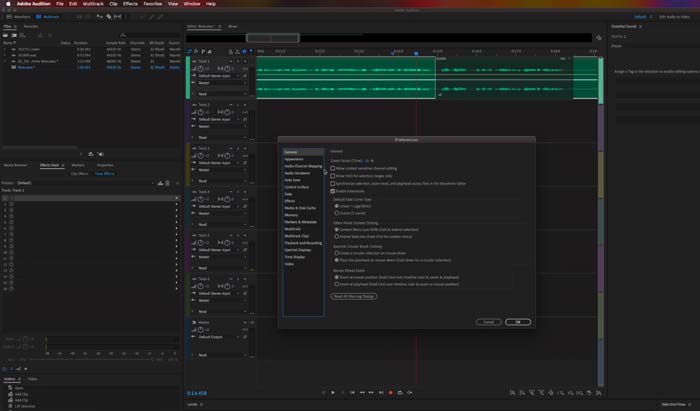Open Track 1 Default Stereo Input dropdown
The height and width of the screenshot is (411, 700).
219,76
